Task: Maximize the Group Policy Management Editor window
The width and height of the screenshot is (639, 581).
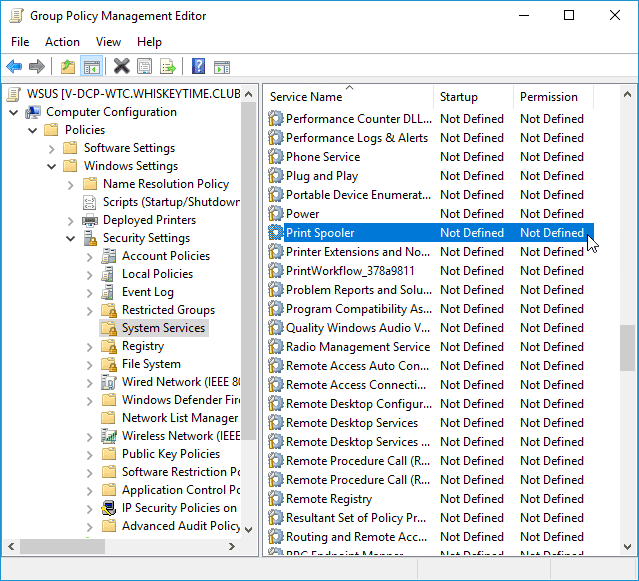Action: [569, 15]
